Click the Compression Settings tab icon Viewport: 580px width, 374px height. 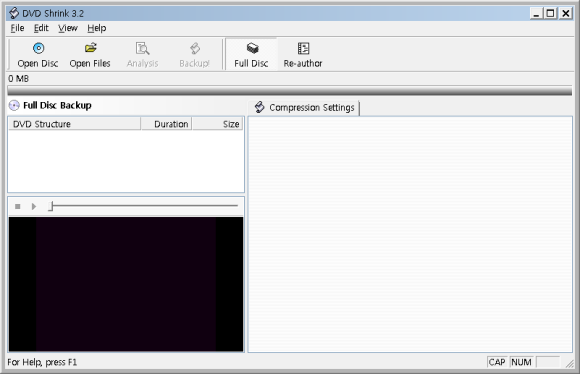tap(260, 107)
